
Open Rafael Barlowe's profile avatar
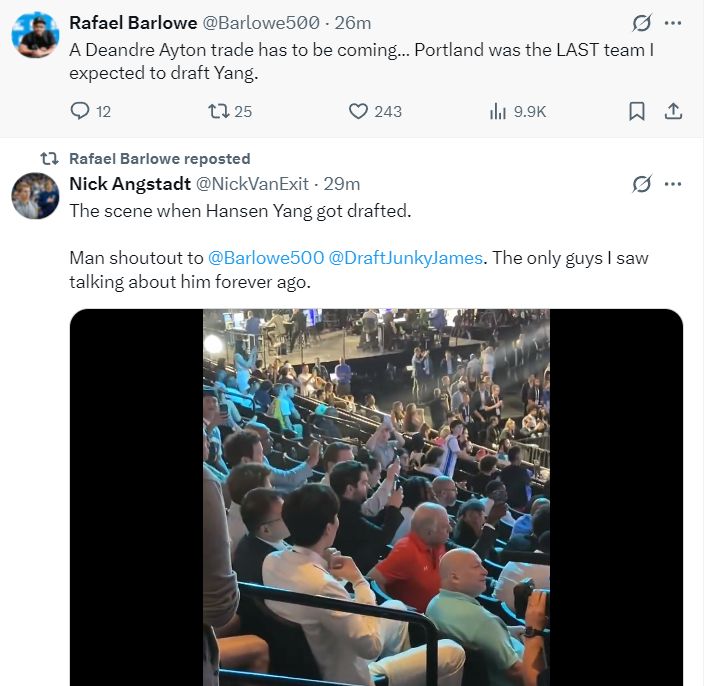(x=35, y=35)
